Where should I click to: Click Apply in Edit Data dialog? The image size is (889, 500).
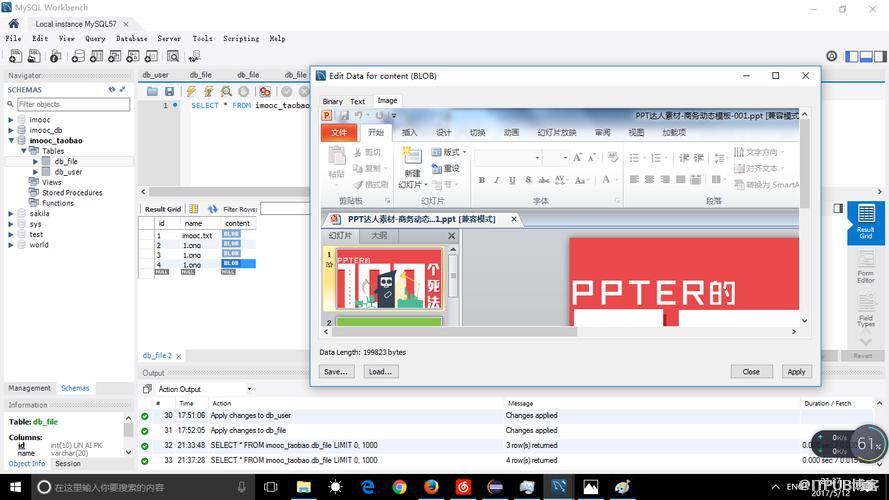(797, 372)
